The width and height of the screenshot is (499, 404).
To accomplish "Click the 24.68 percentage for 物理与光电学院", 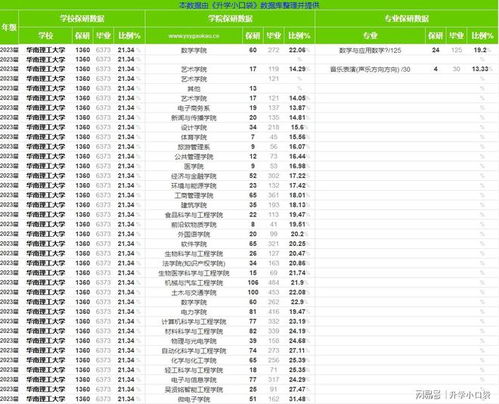I will 297,341.
